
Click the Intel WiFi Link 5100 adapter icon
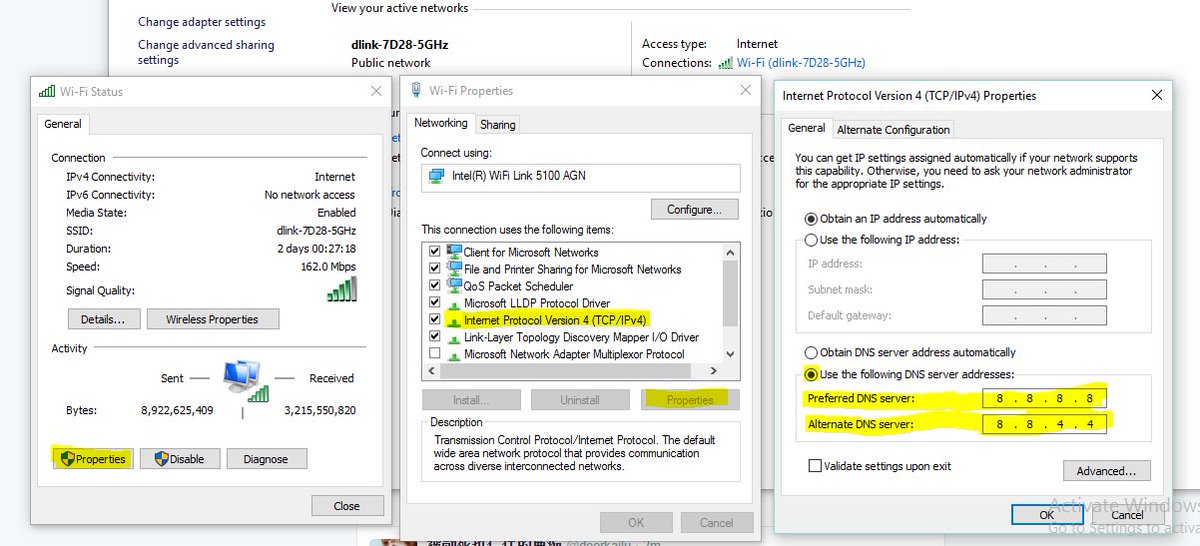coord(437,177)
